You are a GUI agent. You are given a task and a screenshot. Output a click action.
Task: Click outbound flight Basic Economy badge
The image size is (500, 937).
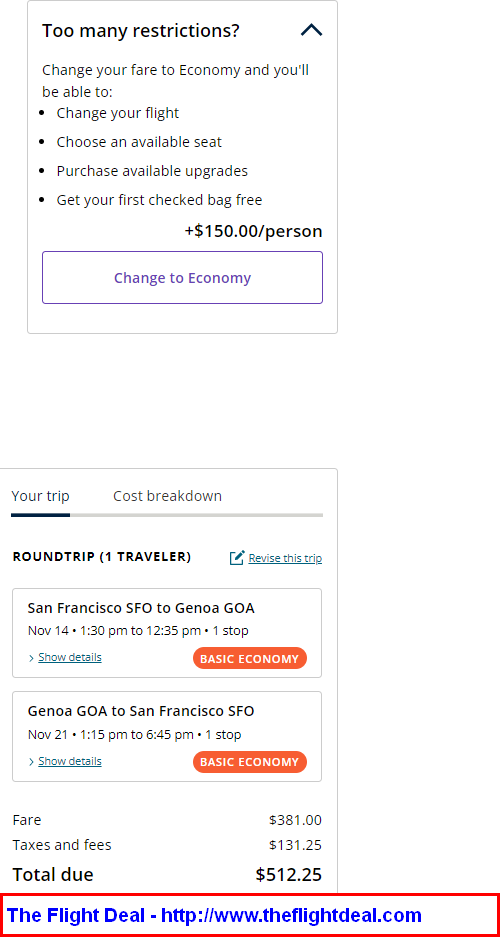[250, 659]
